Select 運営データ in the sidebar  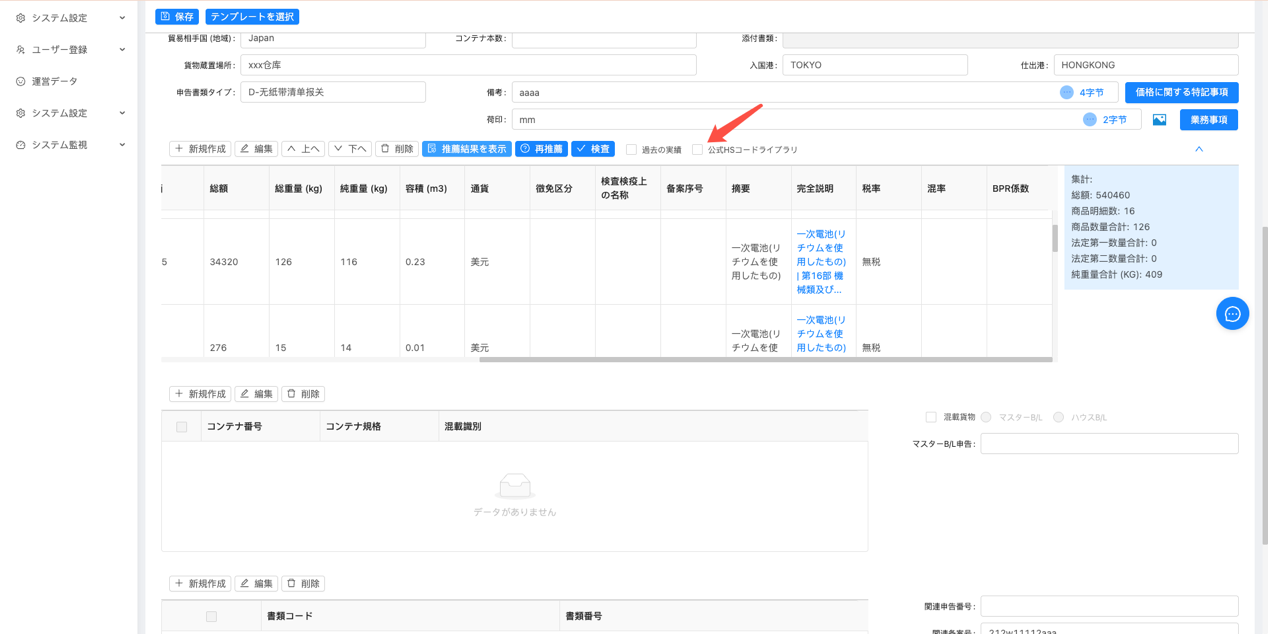tap(69, 81)
